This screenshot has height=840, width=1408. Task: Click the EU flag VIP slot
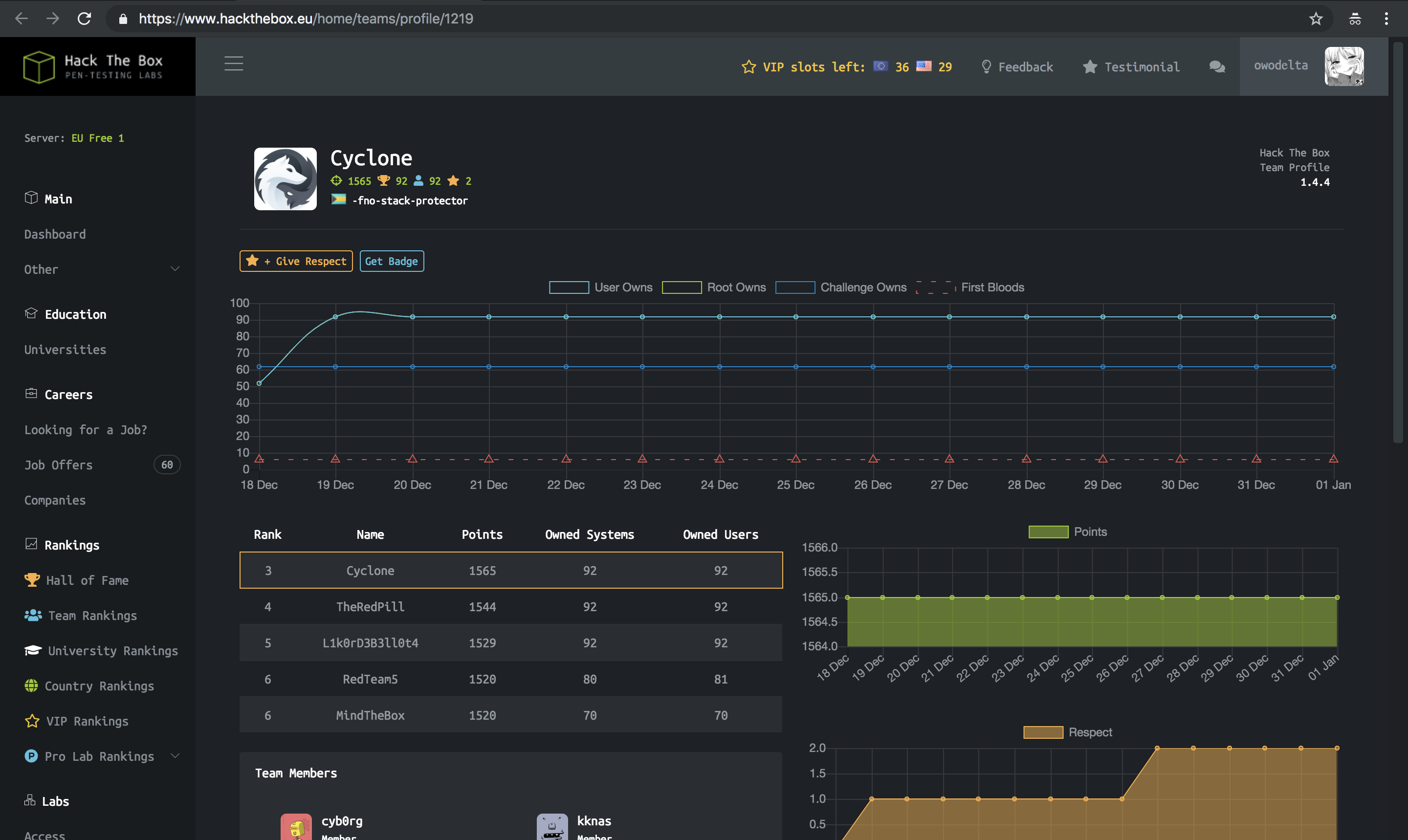(880, 66)
